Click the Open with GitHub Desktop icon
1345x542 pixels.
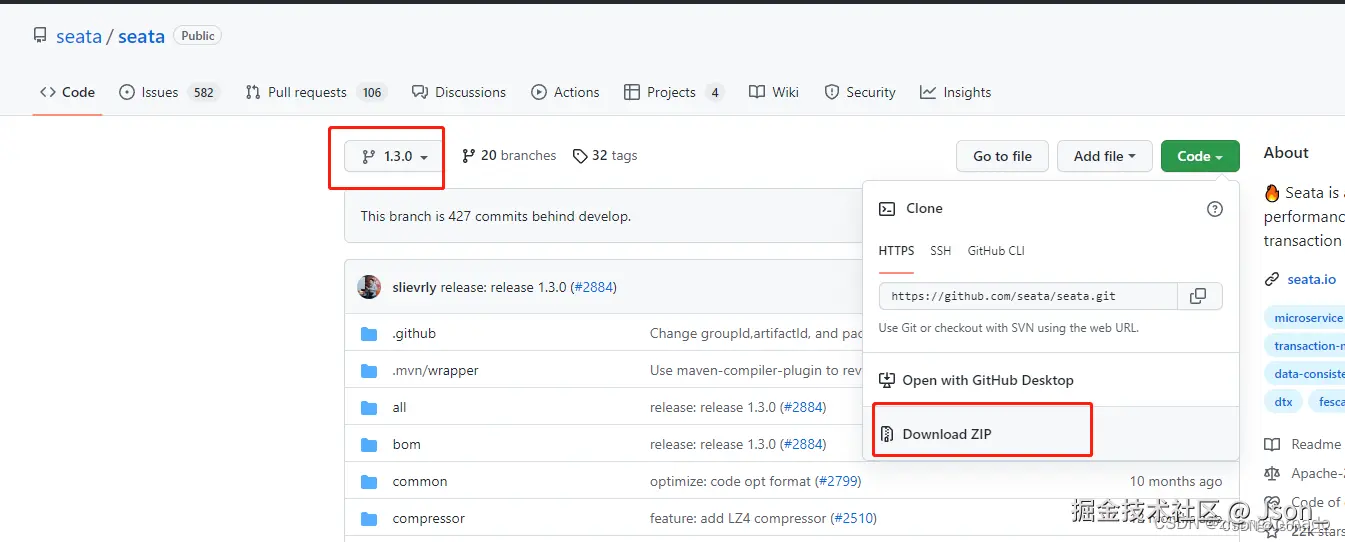[886, 380]
